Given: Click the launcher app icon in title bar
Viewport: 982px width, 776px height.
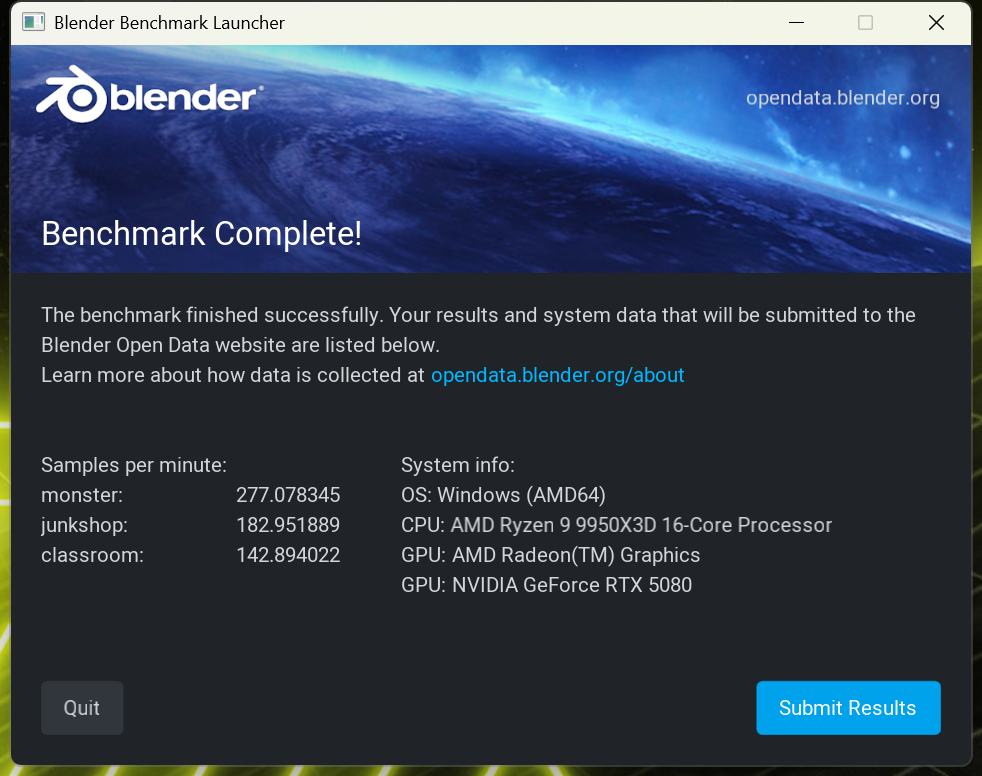Looking at the screenshot, I should point(33,23).
